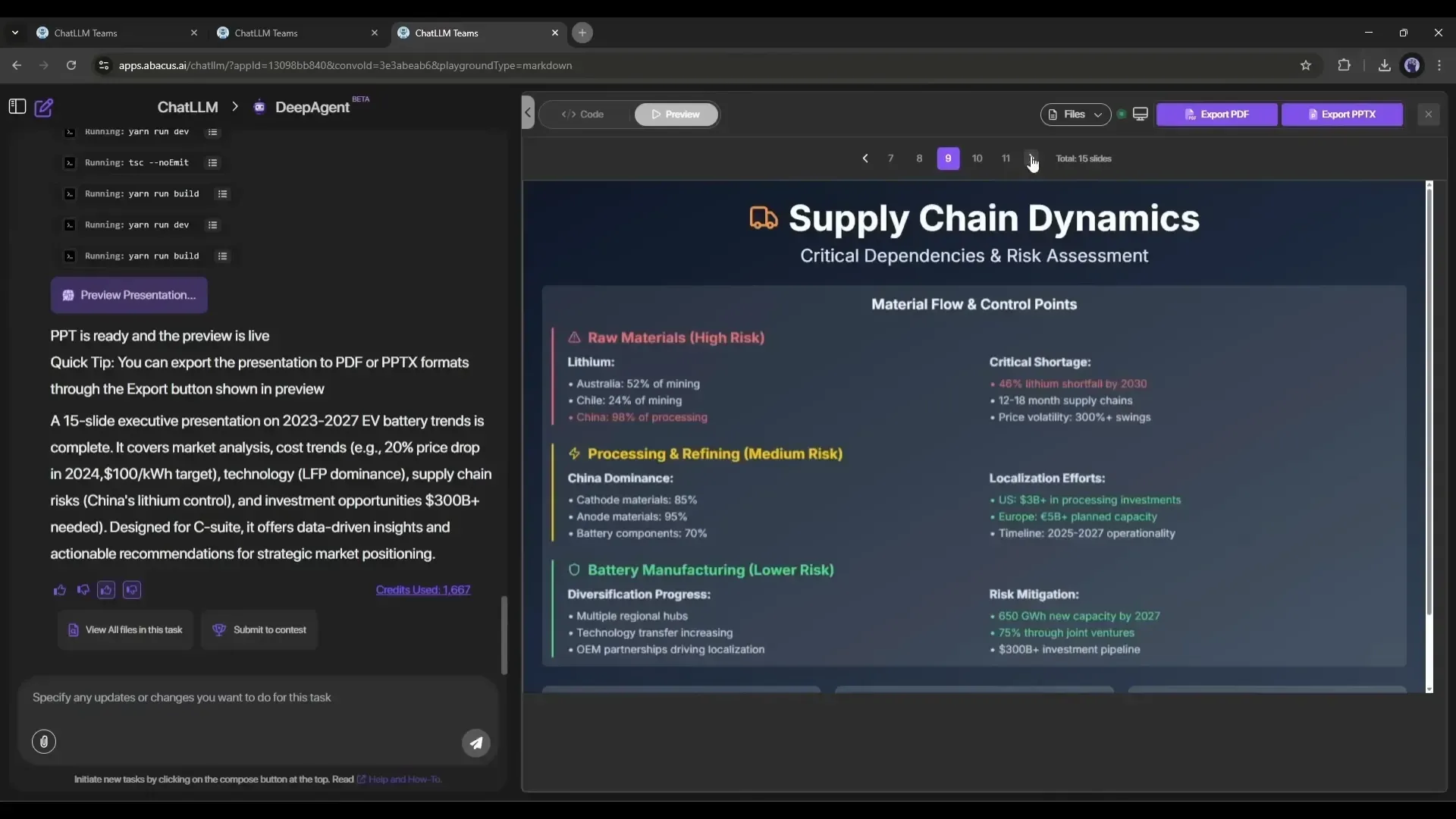Switch to Preview view
The image size is (1456, 819).
point(676,115)
